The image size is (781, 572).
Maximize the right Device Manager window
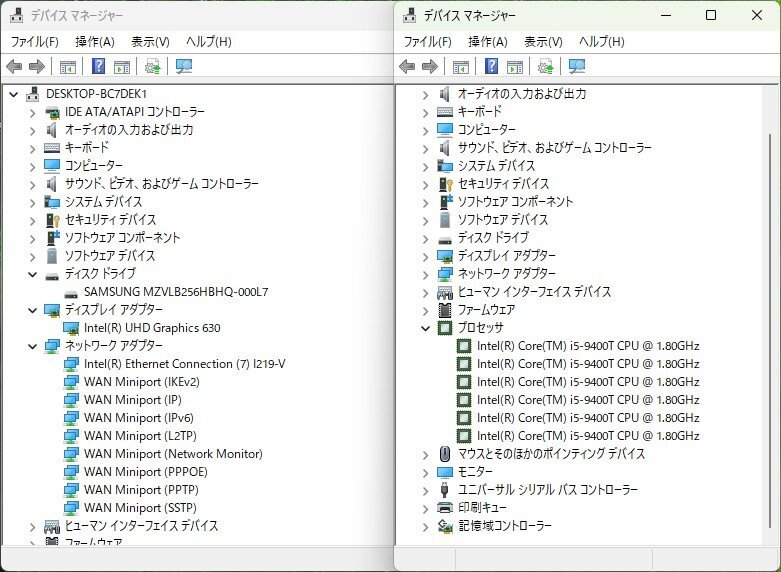pos(711,15)
